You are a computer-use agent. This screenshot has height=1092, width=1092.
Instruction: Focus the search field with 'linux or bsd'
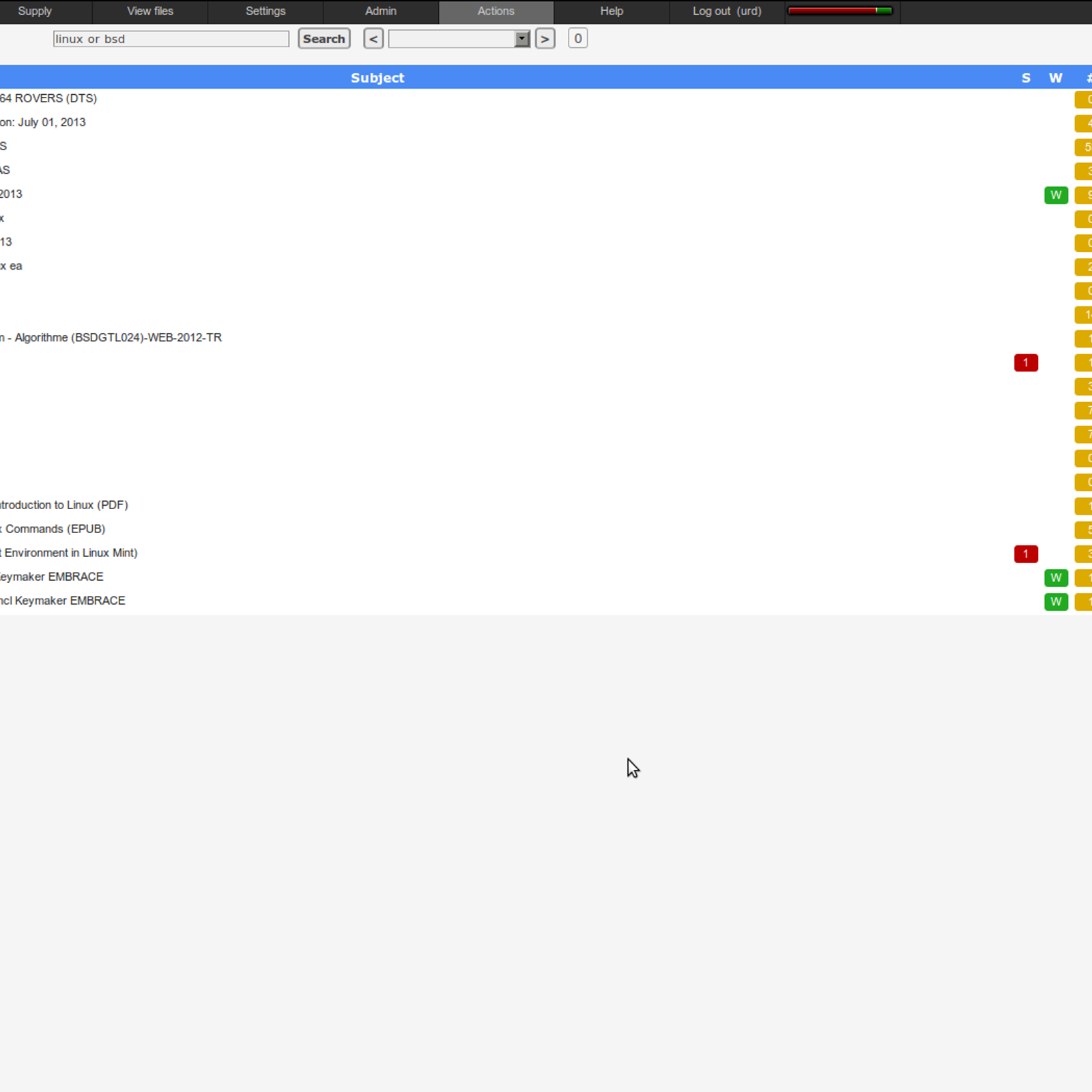click(171, 39)
